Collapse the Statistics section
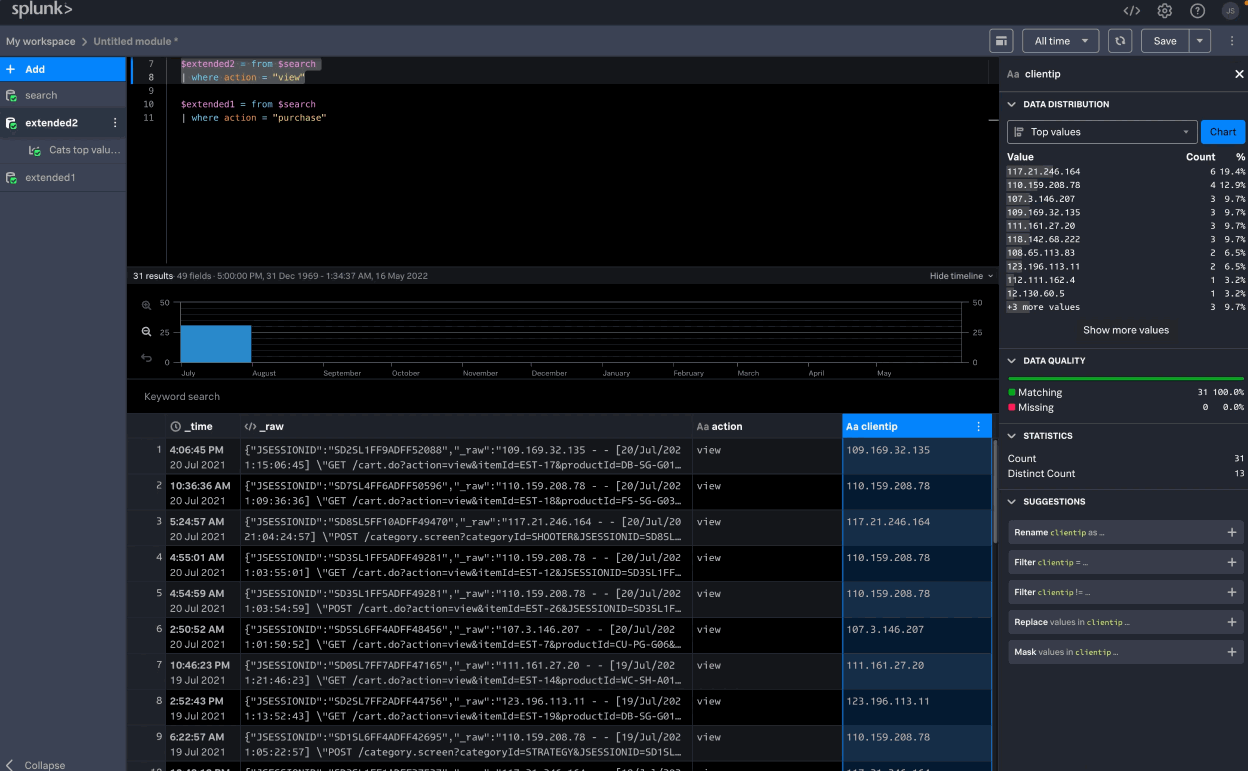Screen dimensions: 1248x771 (1012, 436)
